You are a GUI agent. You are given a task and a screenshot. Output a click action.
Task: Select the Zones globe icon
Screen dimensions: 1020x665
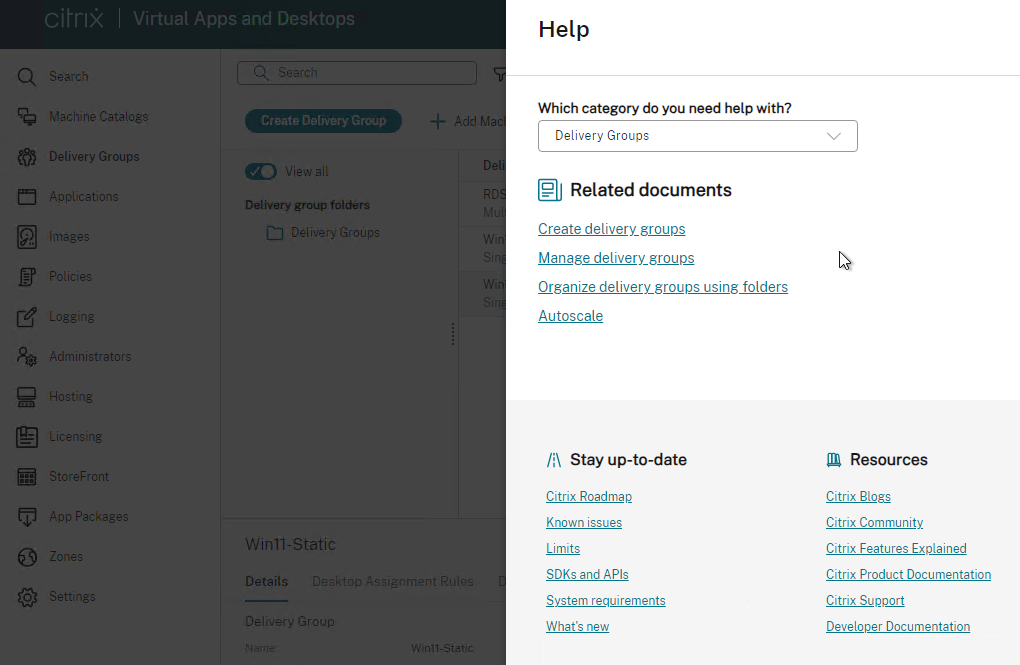click(27, 557)
